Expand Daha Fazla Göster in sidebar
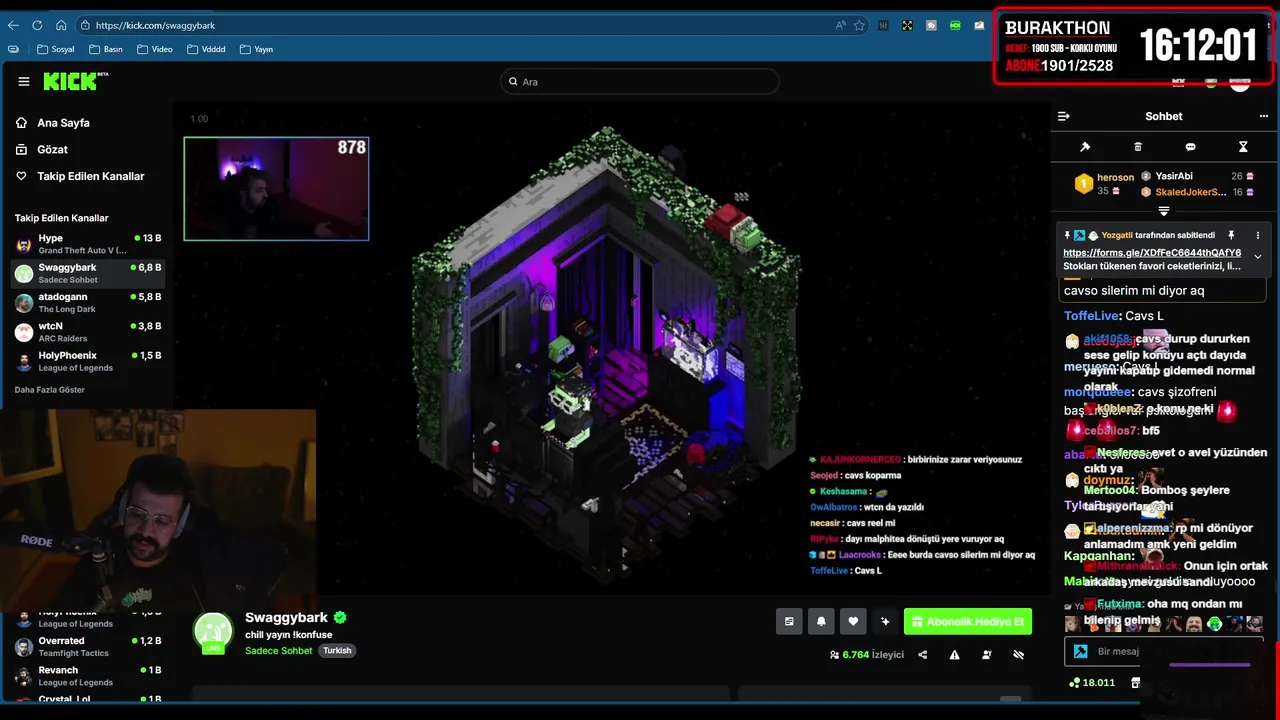This screenshot has height=720, width=1280. pos(50,389)
